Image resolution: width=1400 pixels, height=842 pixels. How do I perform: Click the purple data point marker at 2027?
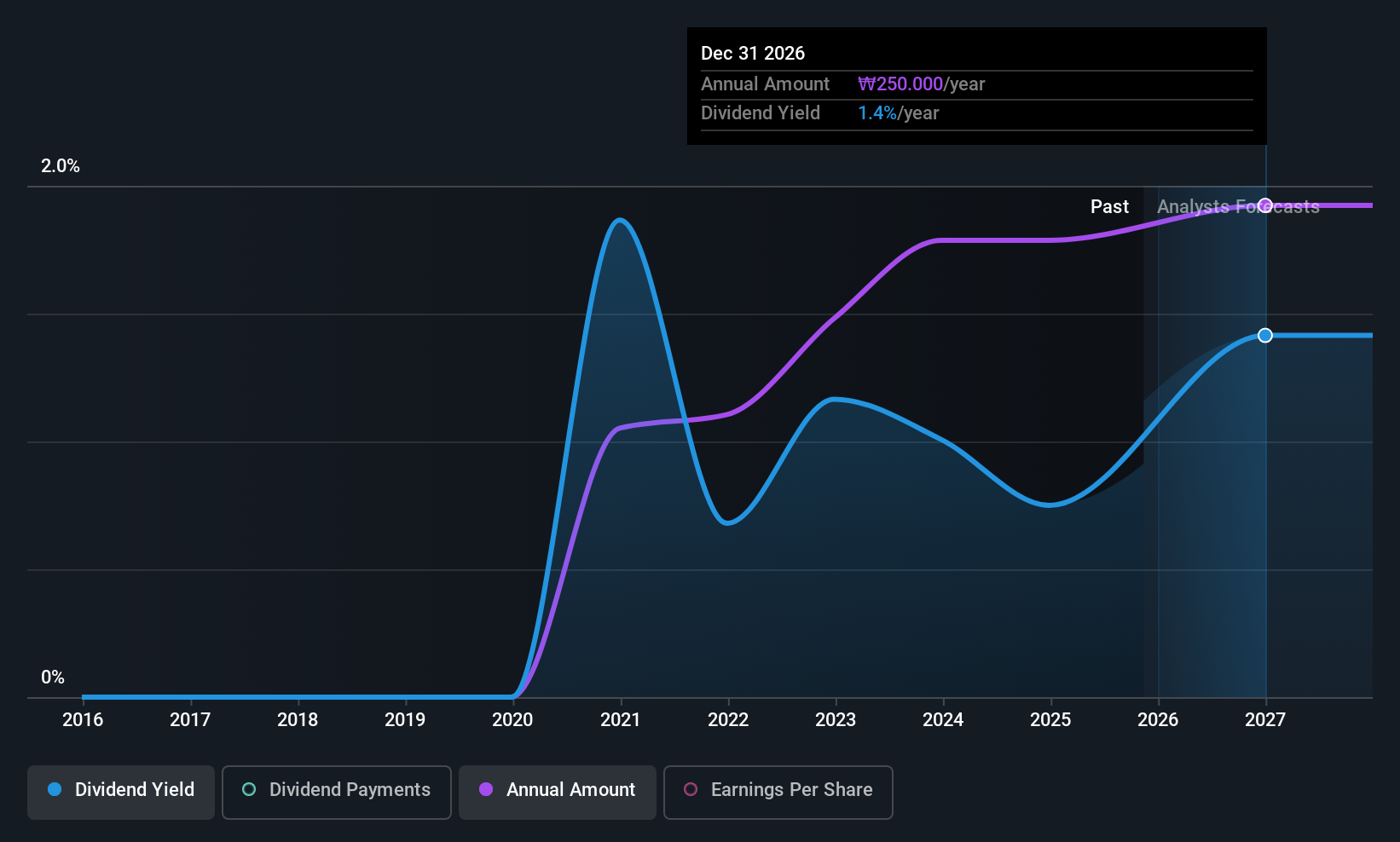point(1265,205)
